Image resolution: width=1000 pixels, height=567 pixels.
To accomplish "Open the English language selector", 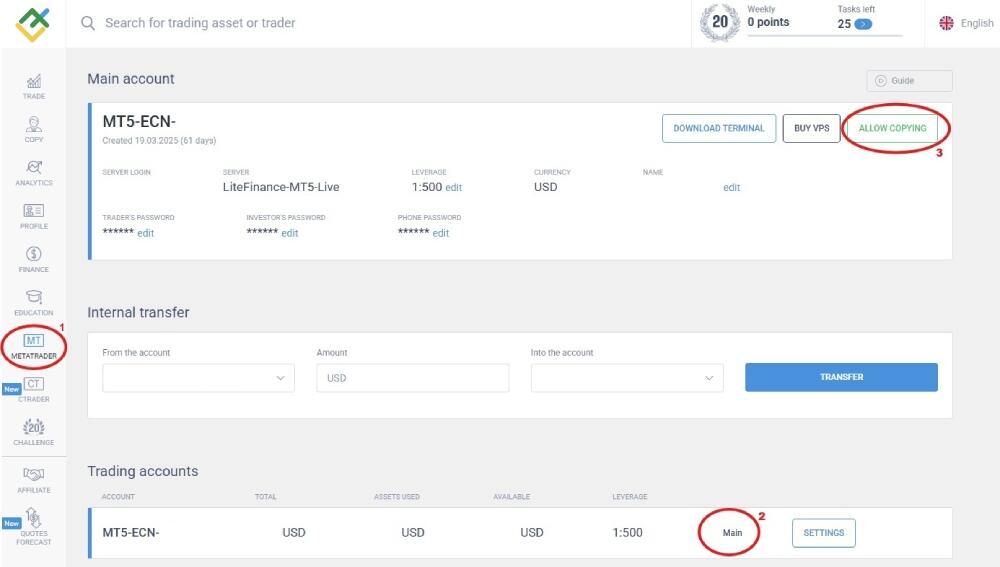I will pyautogui.click(x=966, y=23).
